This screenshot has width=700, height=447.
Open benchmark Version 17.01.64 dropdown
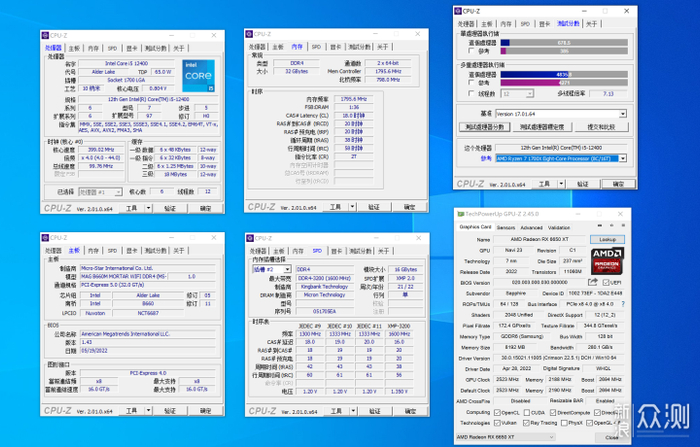point(561,113)
